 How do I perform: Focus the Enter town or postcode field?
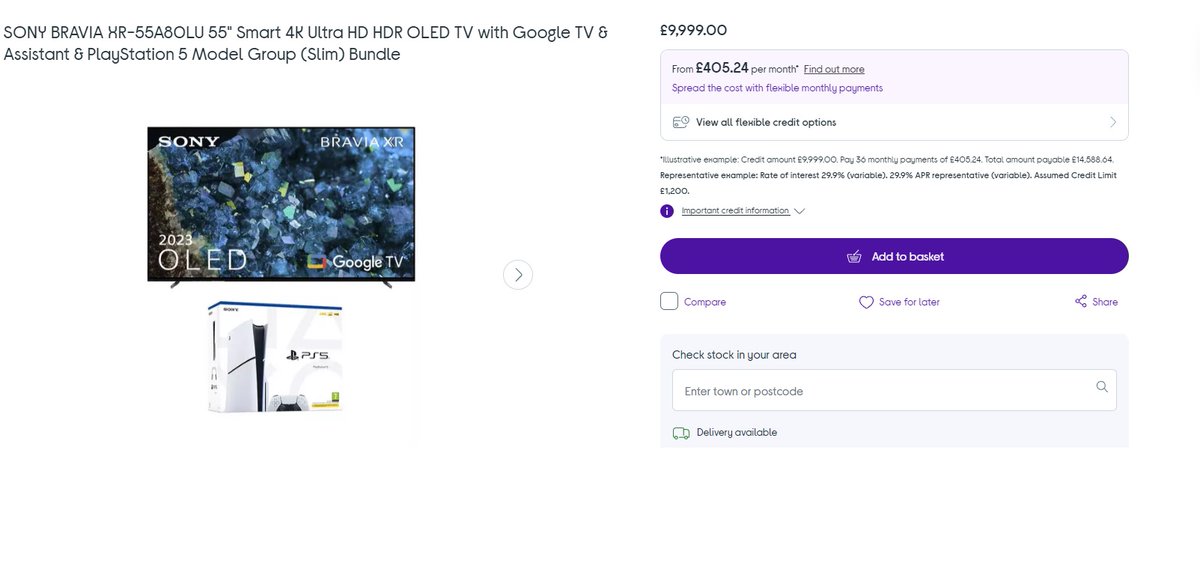point(894,390)
